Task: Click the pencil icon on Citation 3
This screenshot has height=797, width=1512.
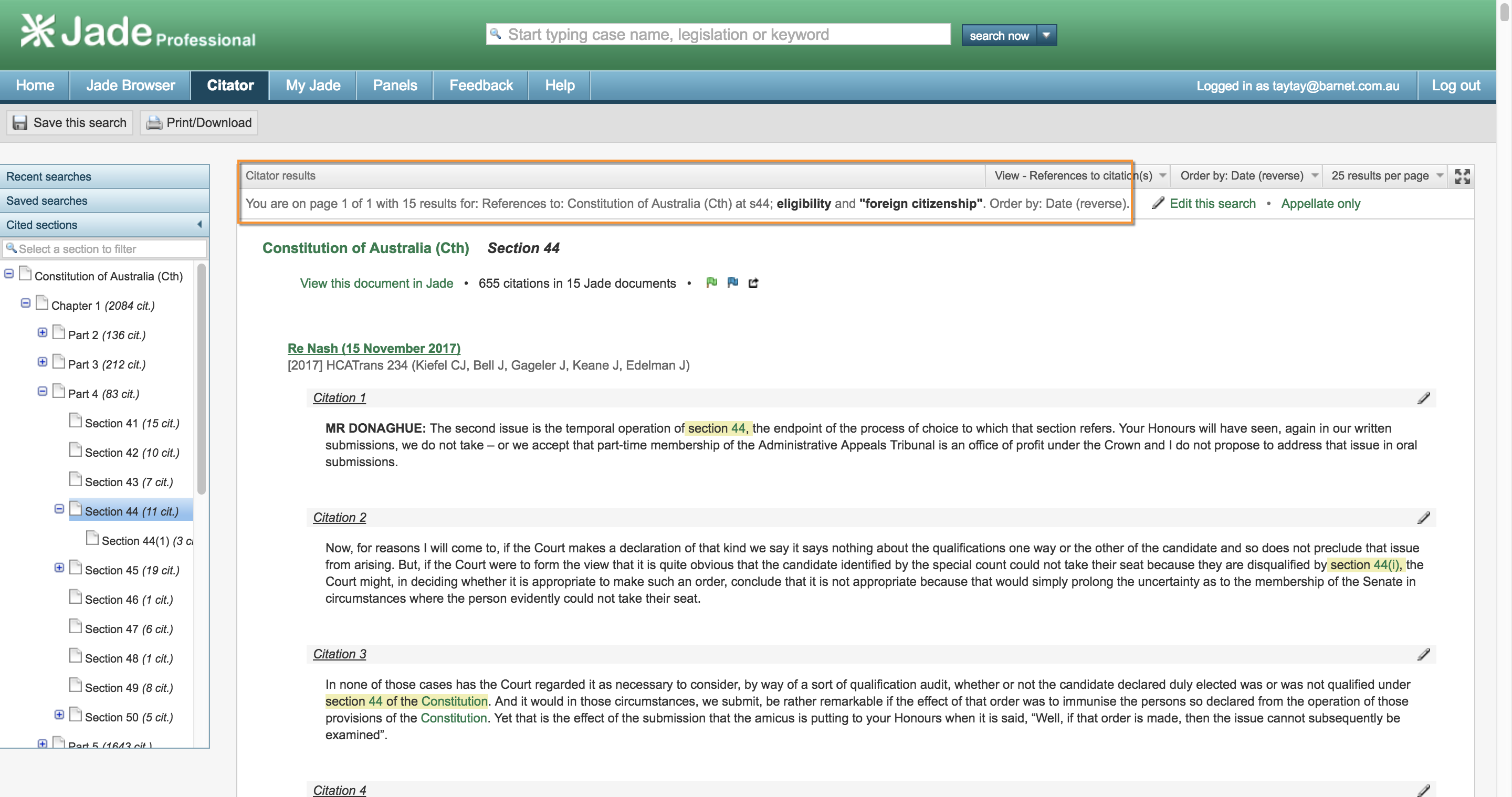Action: [1423, 654]
